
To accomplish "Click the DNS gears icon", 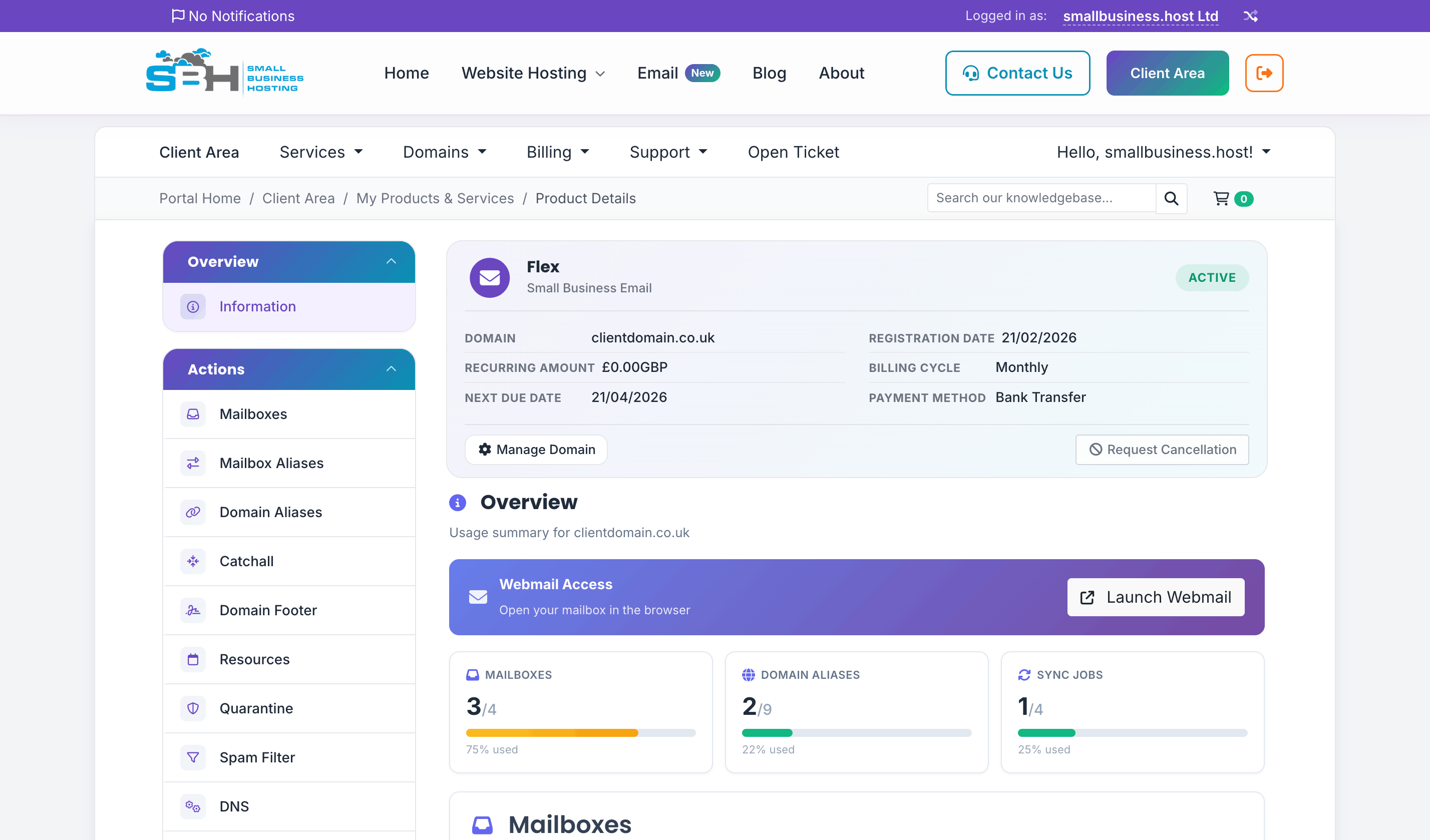I will coord(193,806).
